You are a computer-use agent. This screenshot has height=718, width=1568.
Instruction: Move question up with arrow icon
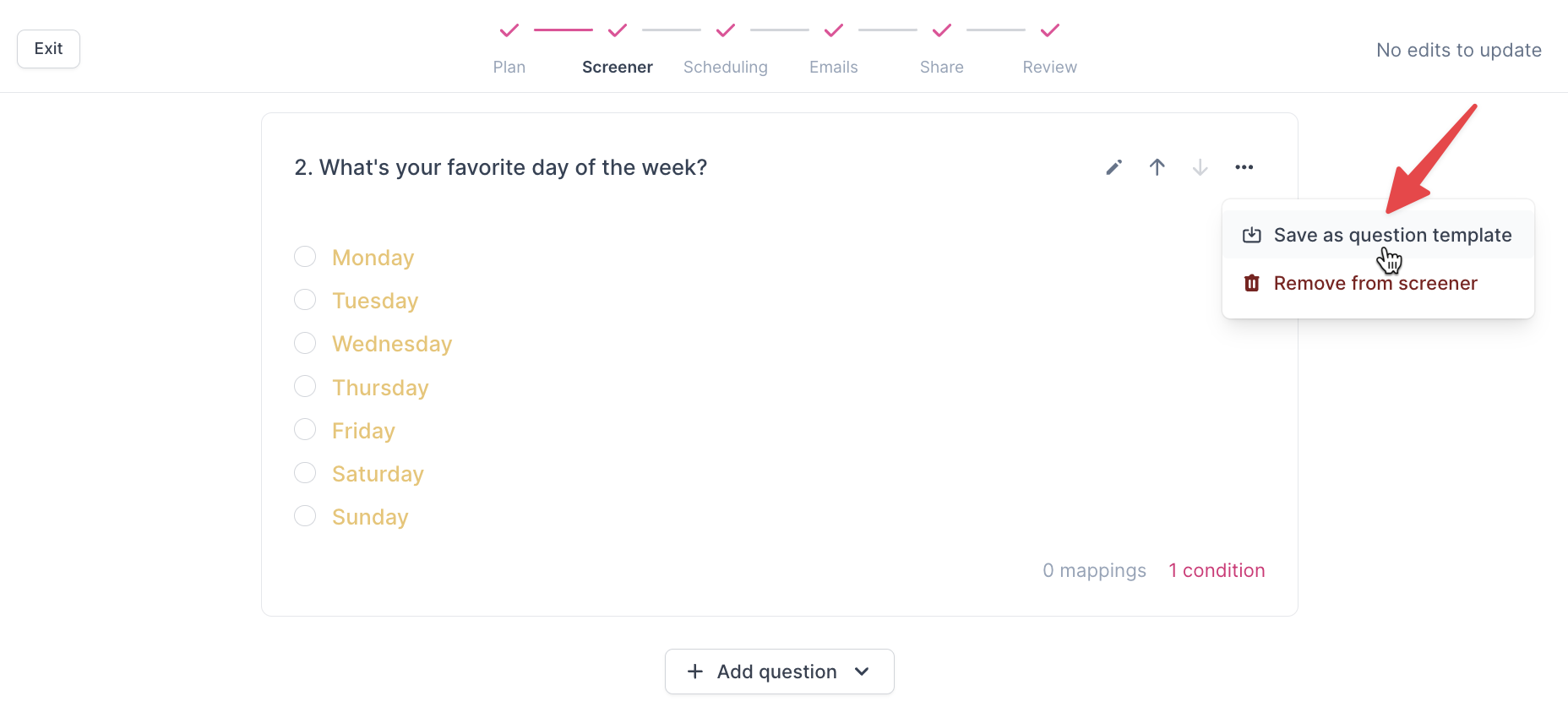pos(1157,167)
